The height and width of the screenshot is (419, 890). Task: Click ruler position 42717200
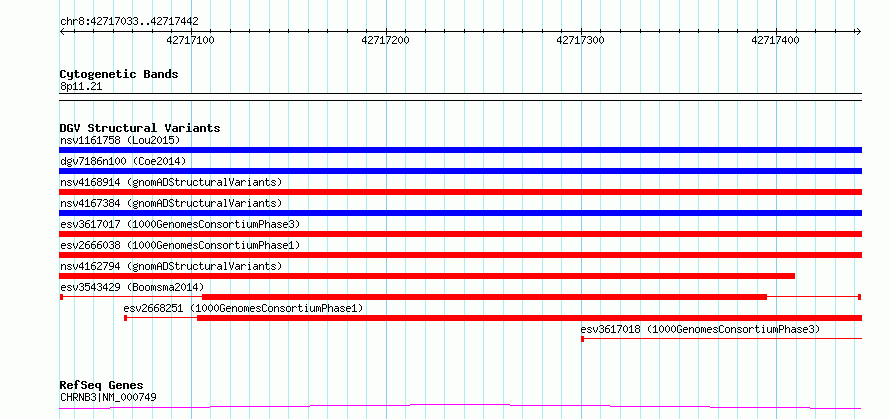385,40
